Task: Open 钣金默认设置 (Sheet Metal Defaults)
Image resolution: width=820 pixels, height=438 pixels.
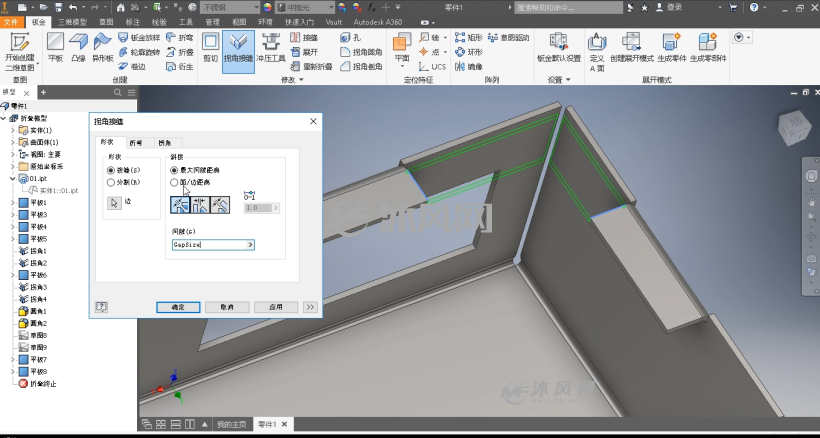Action: coord(559,48)
